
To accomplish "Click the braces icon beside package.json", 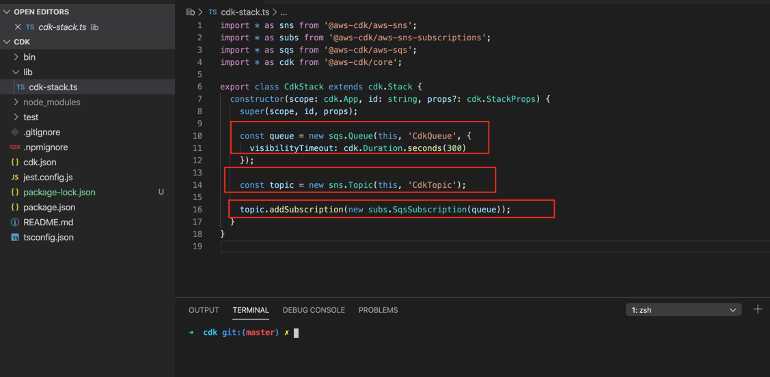I will [x=15, y=207].
